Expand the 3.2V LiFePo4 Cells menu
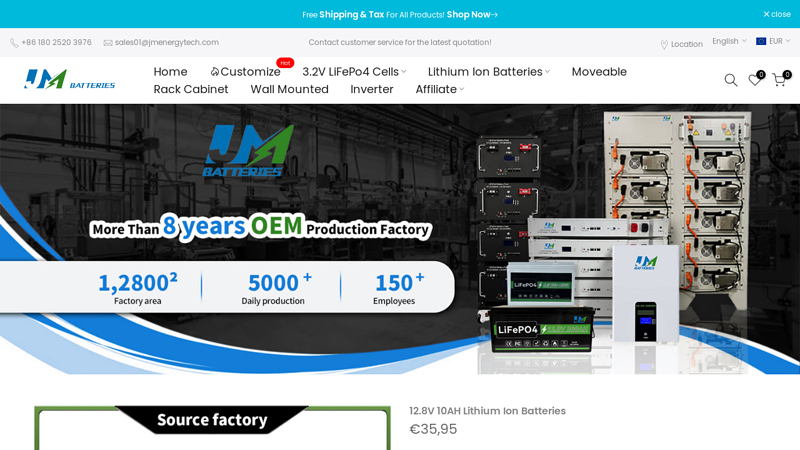This screenshot has height=450, width=800. [354, 72]
